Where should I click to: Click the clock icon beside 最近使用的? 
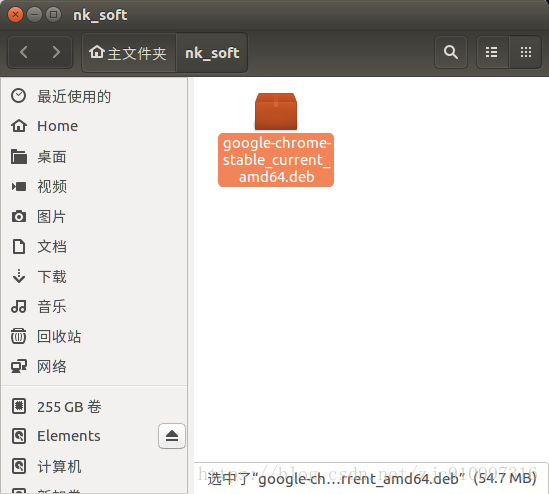click(19, 96)
